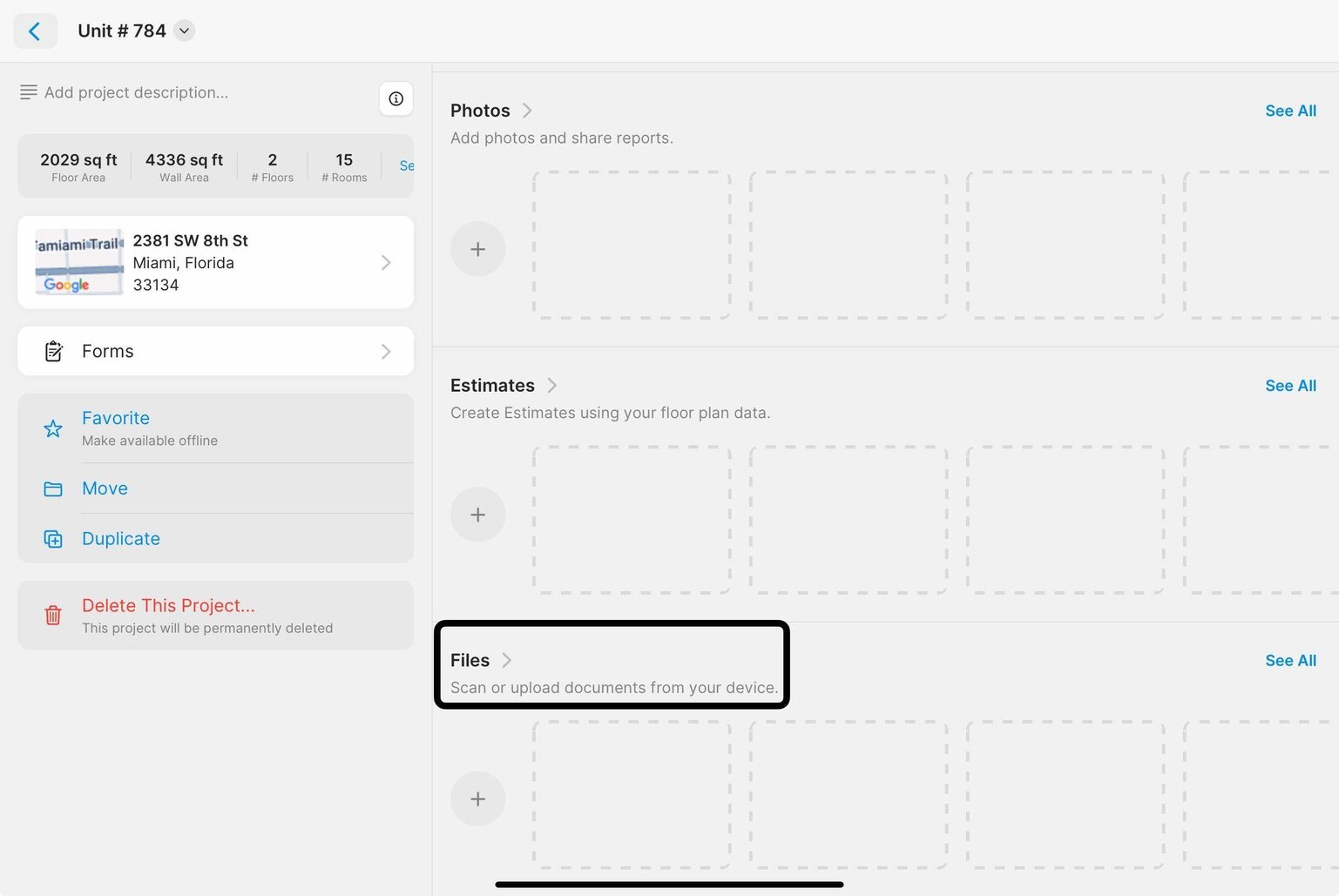Open the Photos section chevron
1339x896 pixels.
point(527,111)
